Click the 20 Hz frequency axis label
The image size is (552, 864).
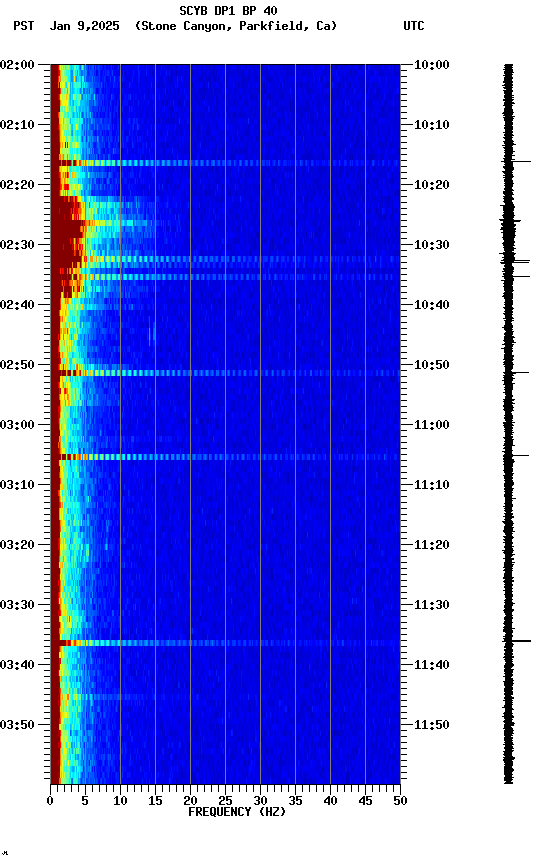pyautogui.click(x=190, y=801)
